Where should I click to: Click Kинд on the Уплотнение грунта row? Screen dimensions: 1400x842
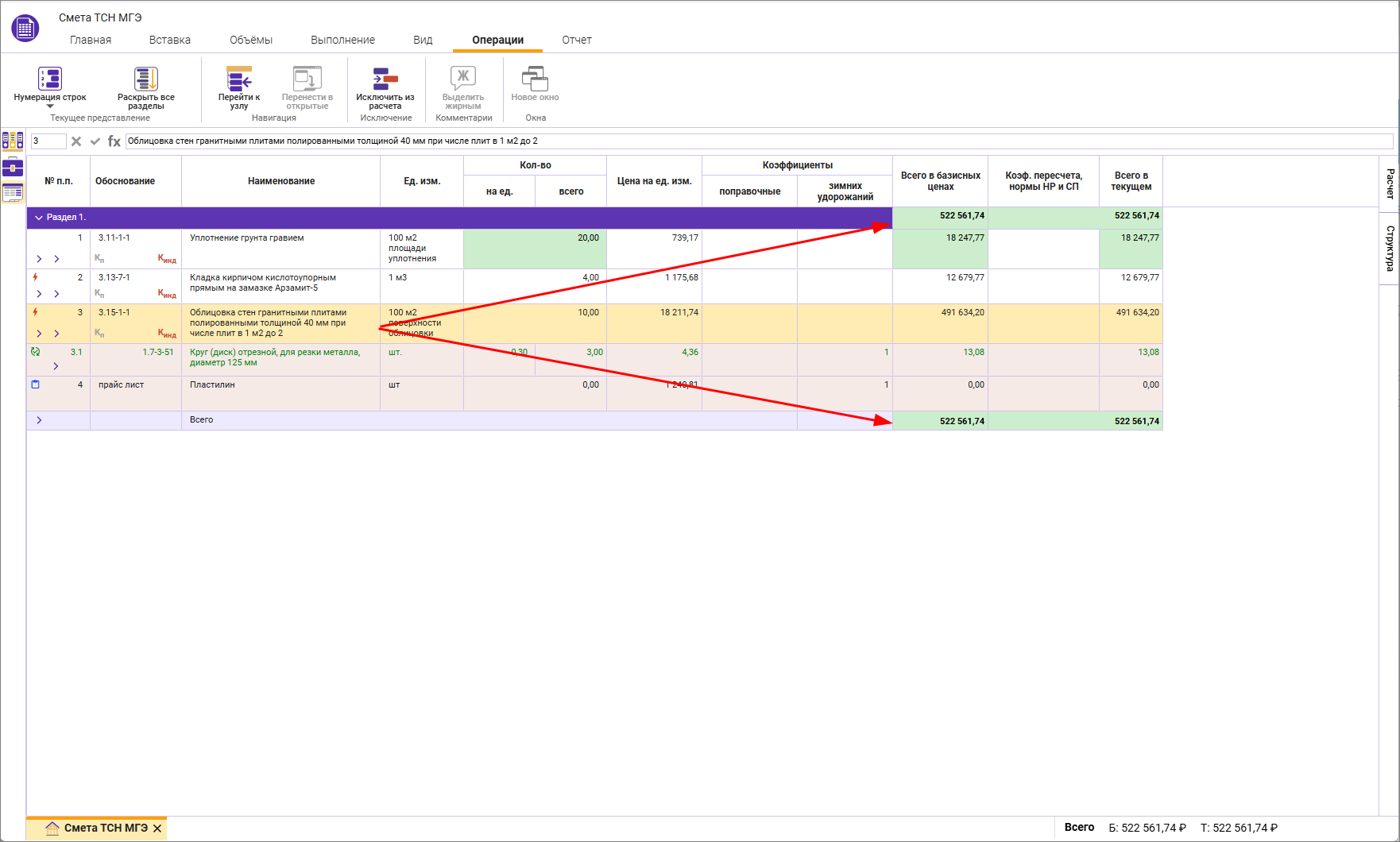click(167, 258)
